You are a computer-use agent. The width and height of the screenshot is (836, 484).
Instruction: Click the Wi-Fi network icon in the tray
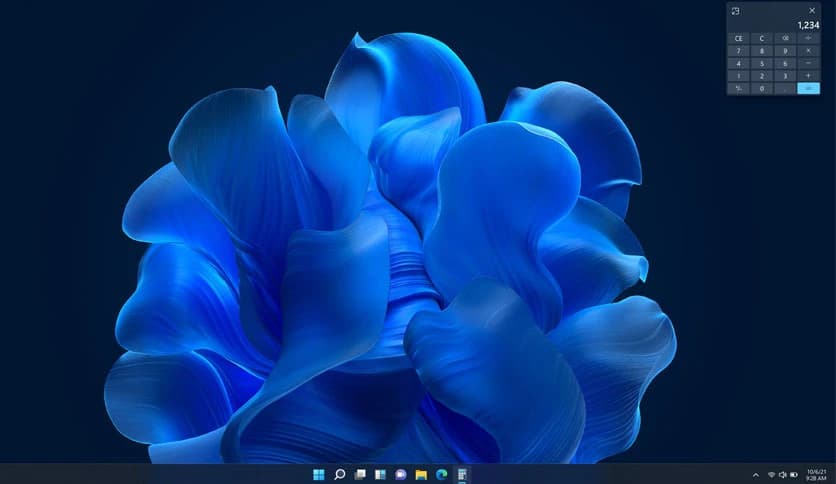(771, 475)
